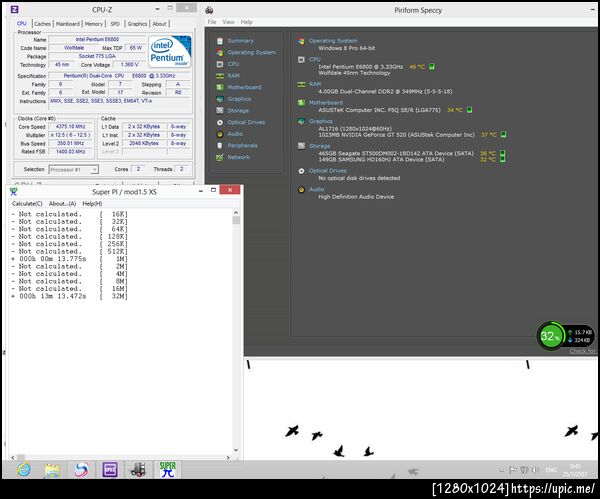Switch to the SPD tab in CPU-Z
600x499 pixels.
pyautogui.click(x=115, y=24)
